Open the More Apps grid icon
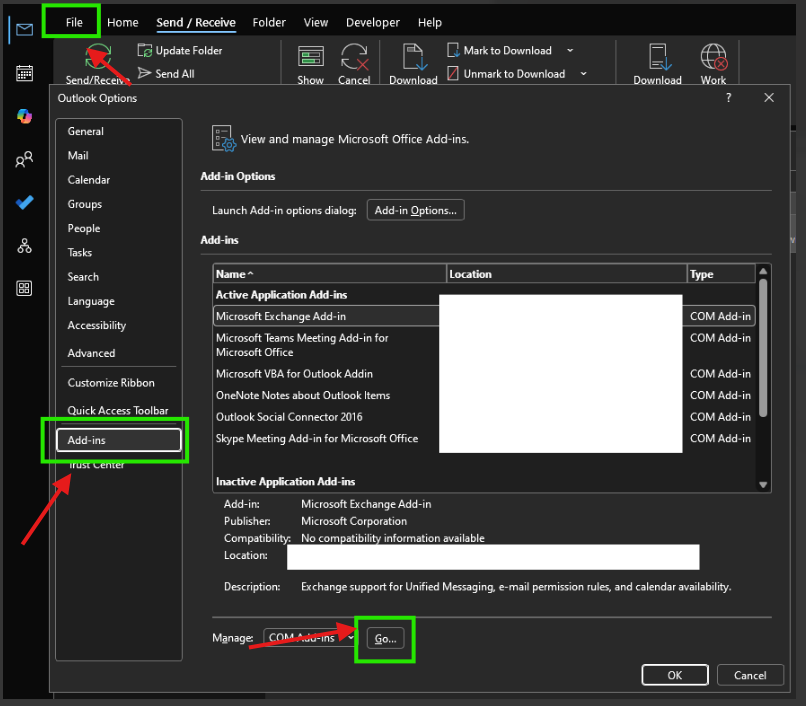The height and width of the screenshot is (706, 806). (24, 288)
